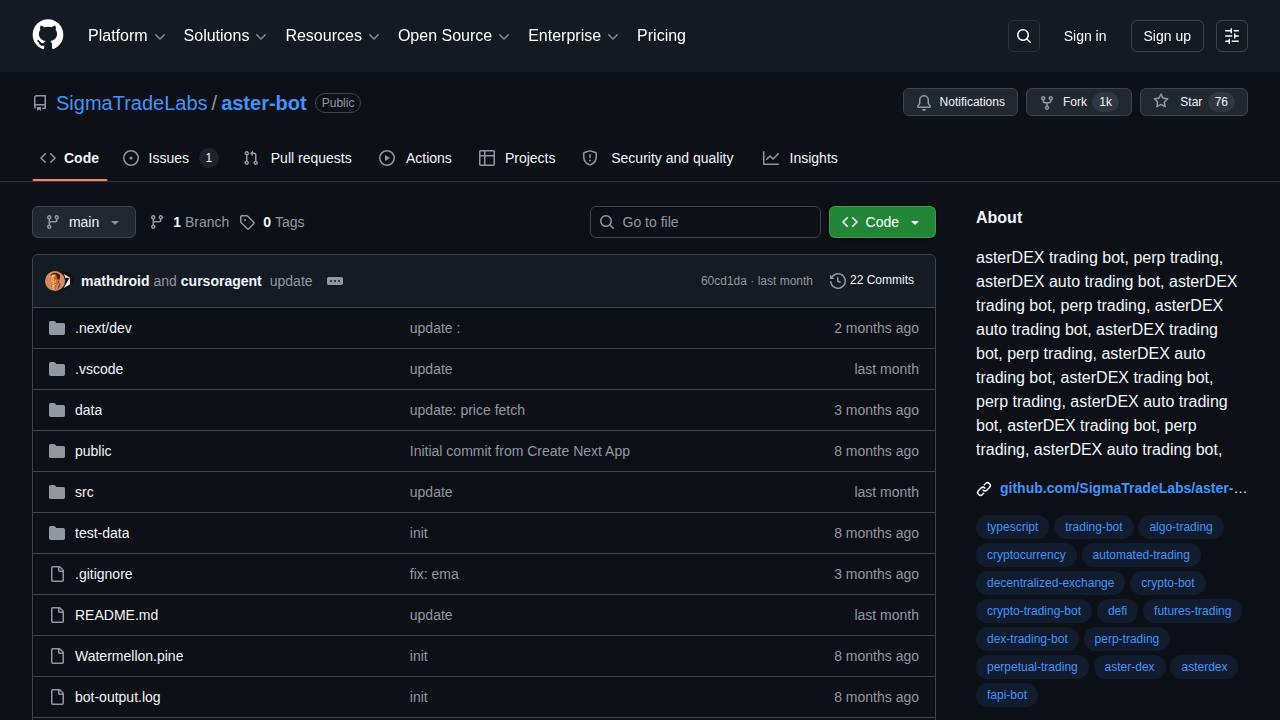Switch to the Actions tab
Image resolution: width=1280 pixels, height=720 pixels.
click(415, 158)
